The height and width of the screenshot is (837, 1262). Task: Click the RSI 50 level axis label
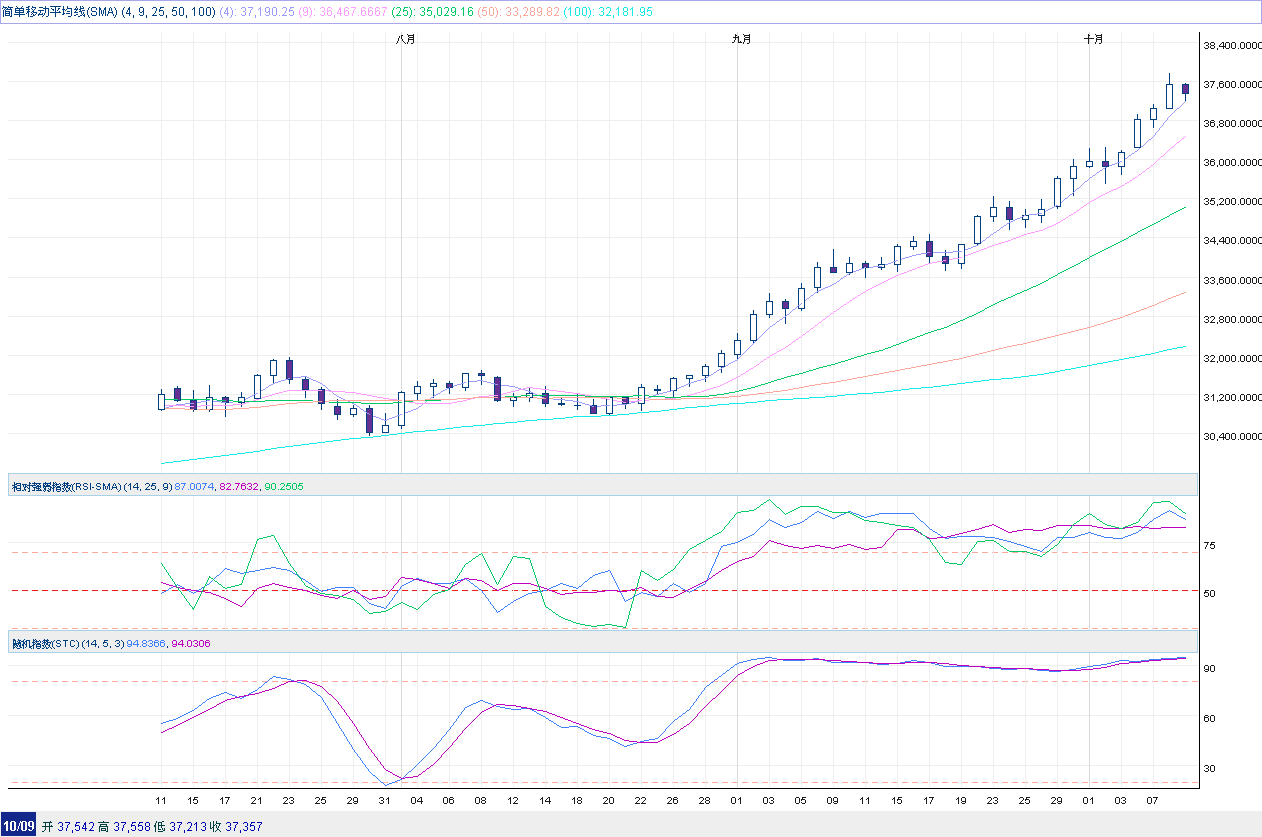1209,594
